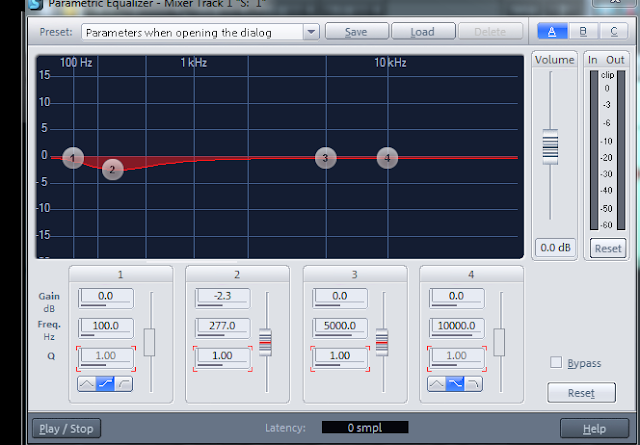Open Help for the equalizer

(x=594, y=429)
